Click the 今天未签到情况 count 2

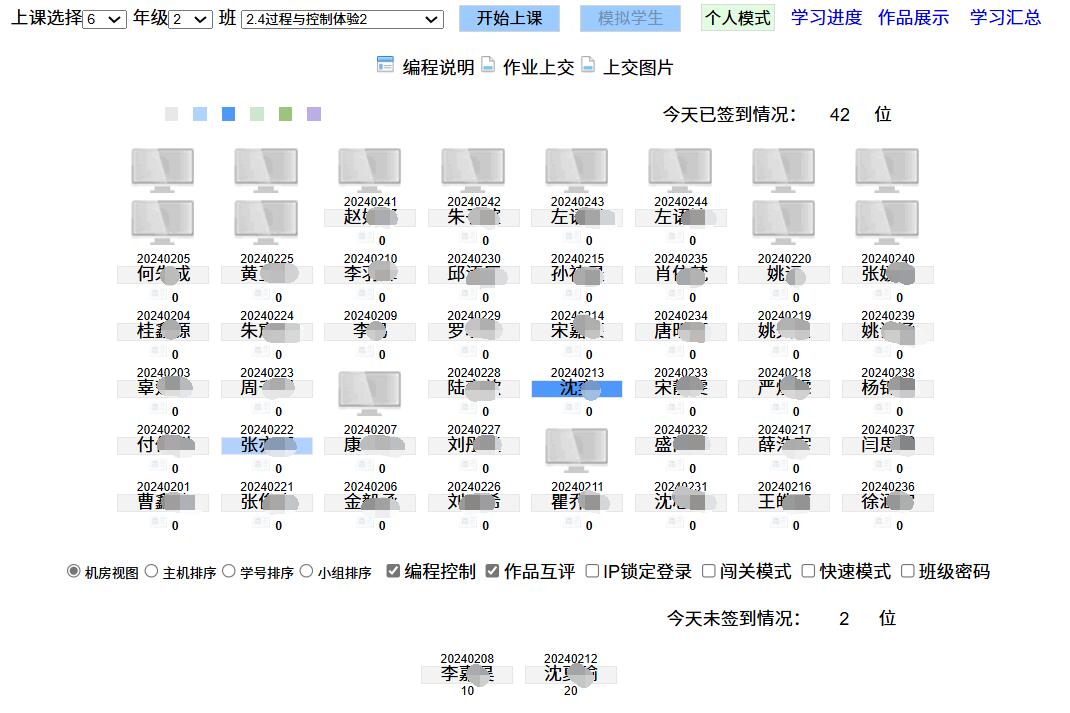(844, 619)
